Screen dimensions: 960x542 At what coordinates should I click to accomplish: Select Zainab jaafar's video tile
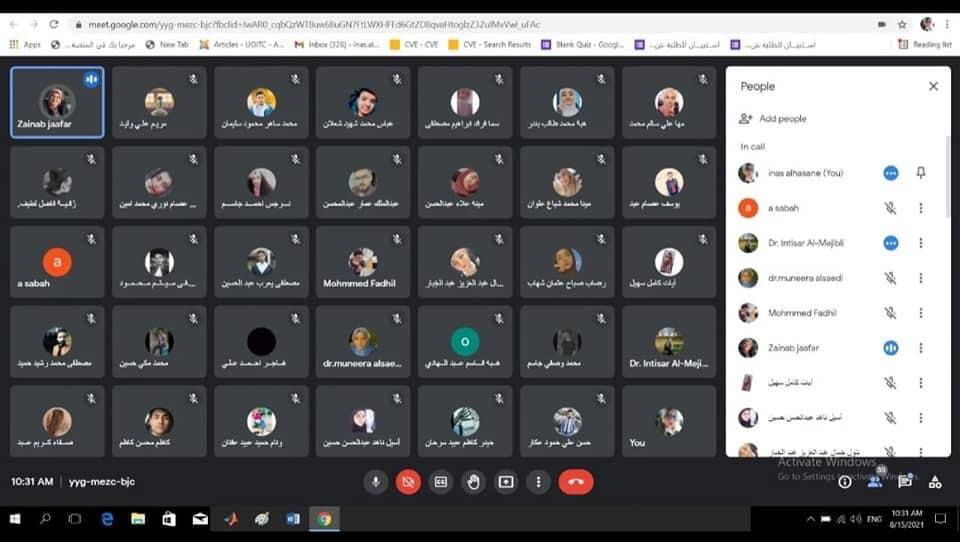pyautogui.click(x=57, y=102)
